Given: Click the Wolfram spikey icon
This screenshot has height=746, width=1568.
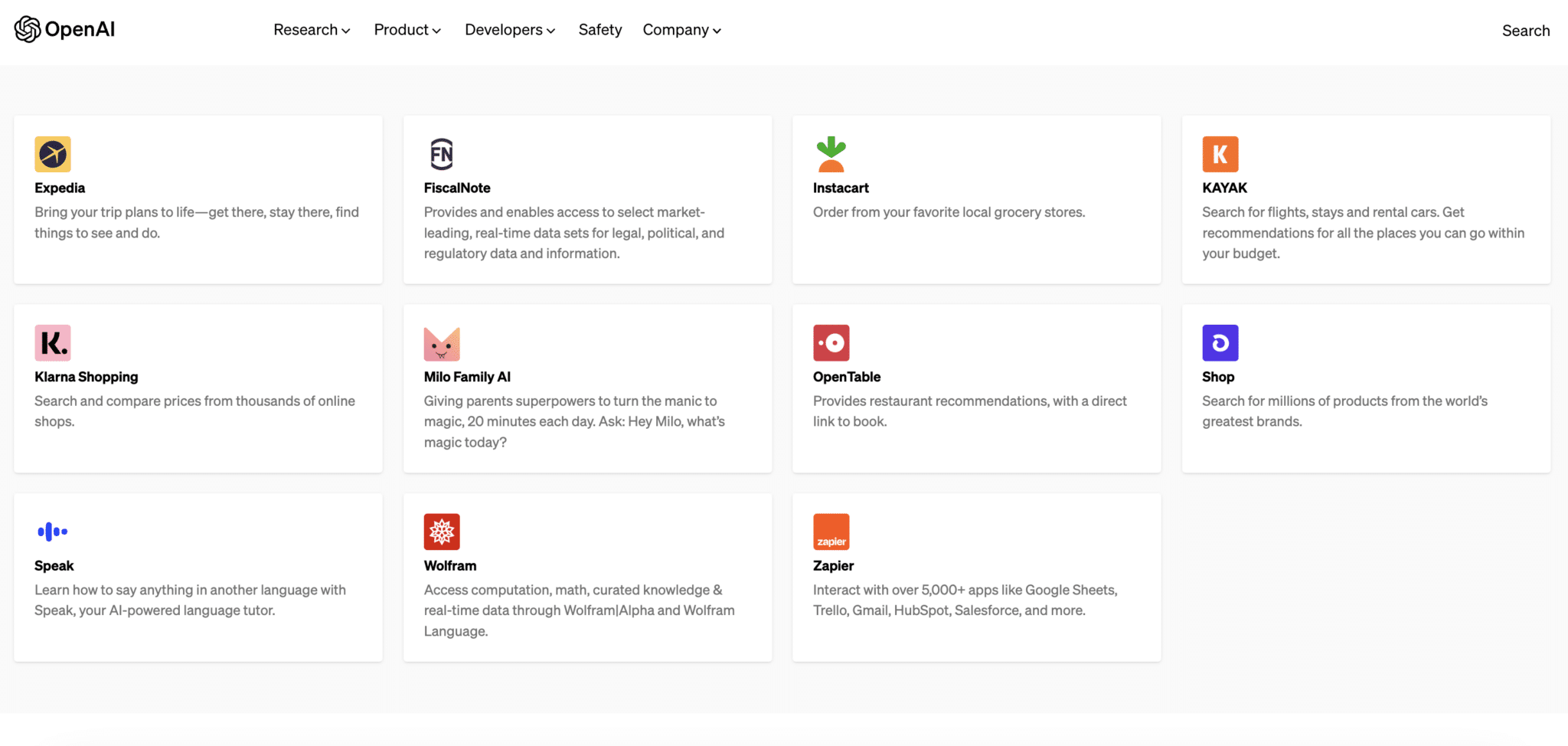Looking at the screenshot, I should click(441, 531).
